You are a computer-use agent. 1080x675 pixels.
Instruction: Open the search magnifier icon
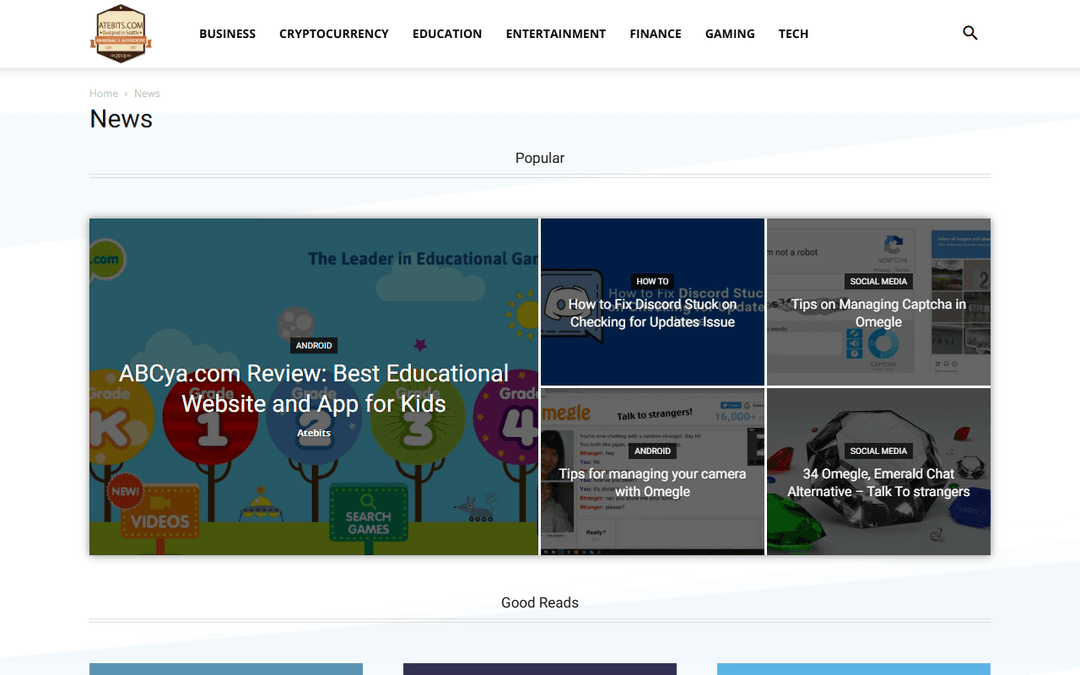tap(970, 33)
